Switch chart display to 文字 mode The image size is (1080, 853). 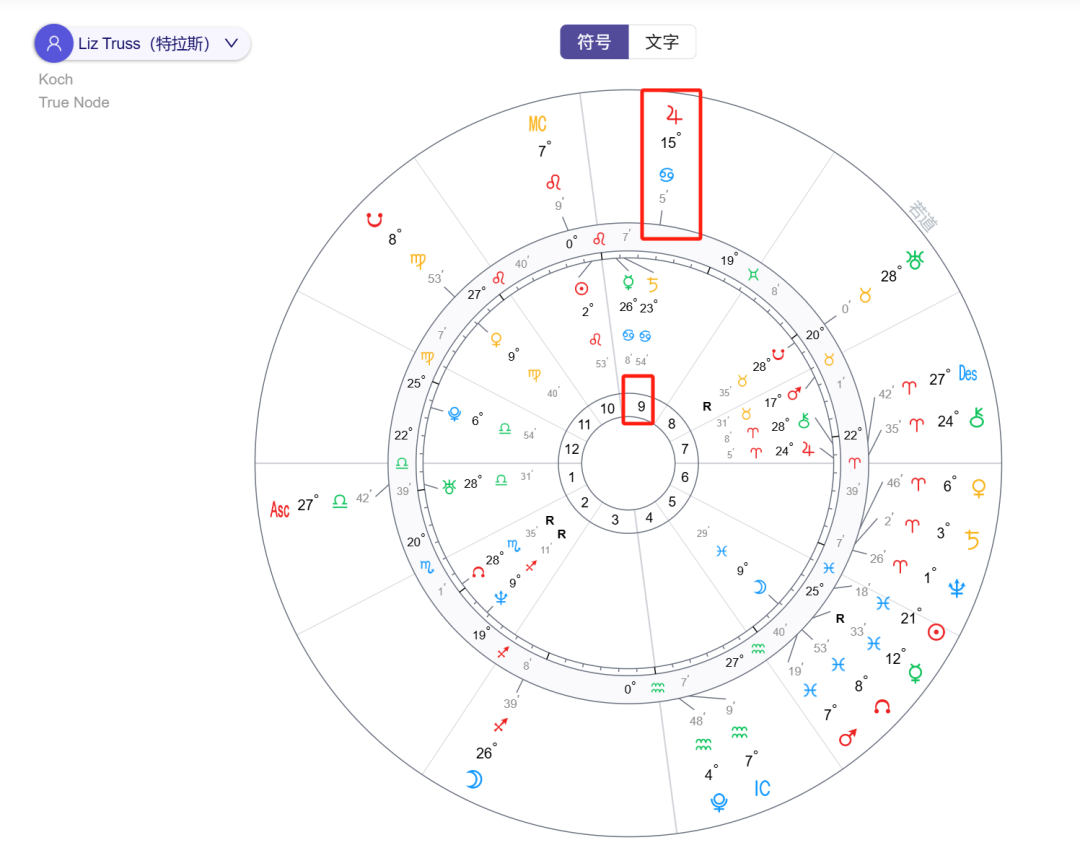[662, 42]
